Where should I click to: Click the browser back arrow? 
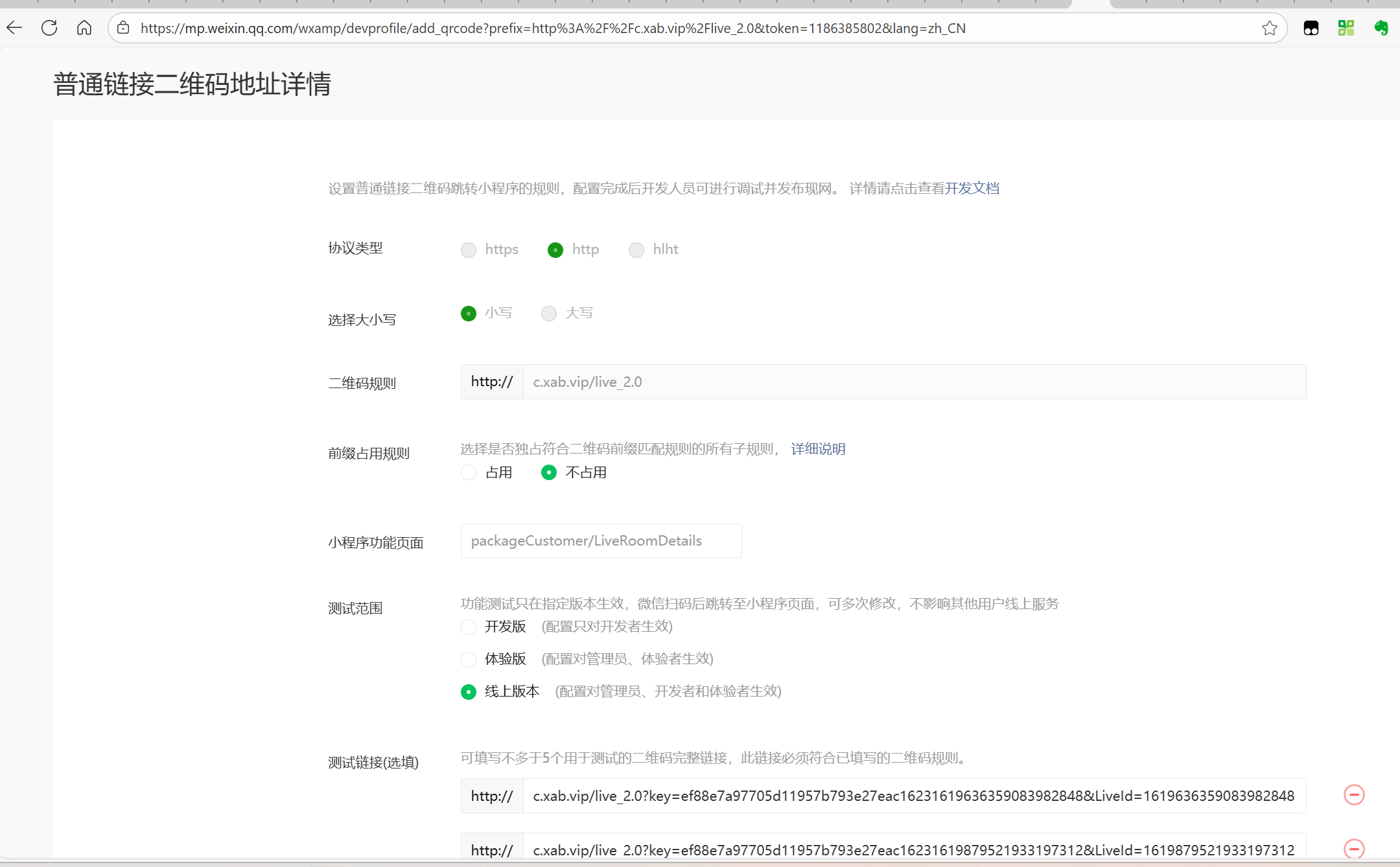pyautogui.click(x=14, y=28)
